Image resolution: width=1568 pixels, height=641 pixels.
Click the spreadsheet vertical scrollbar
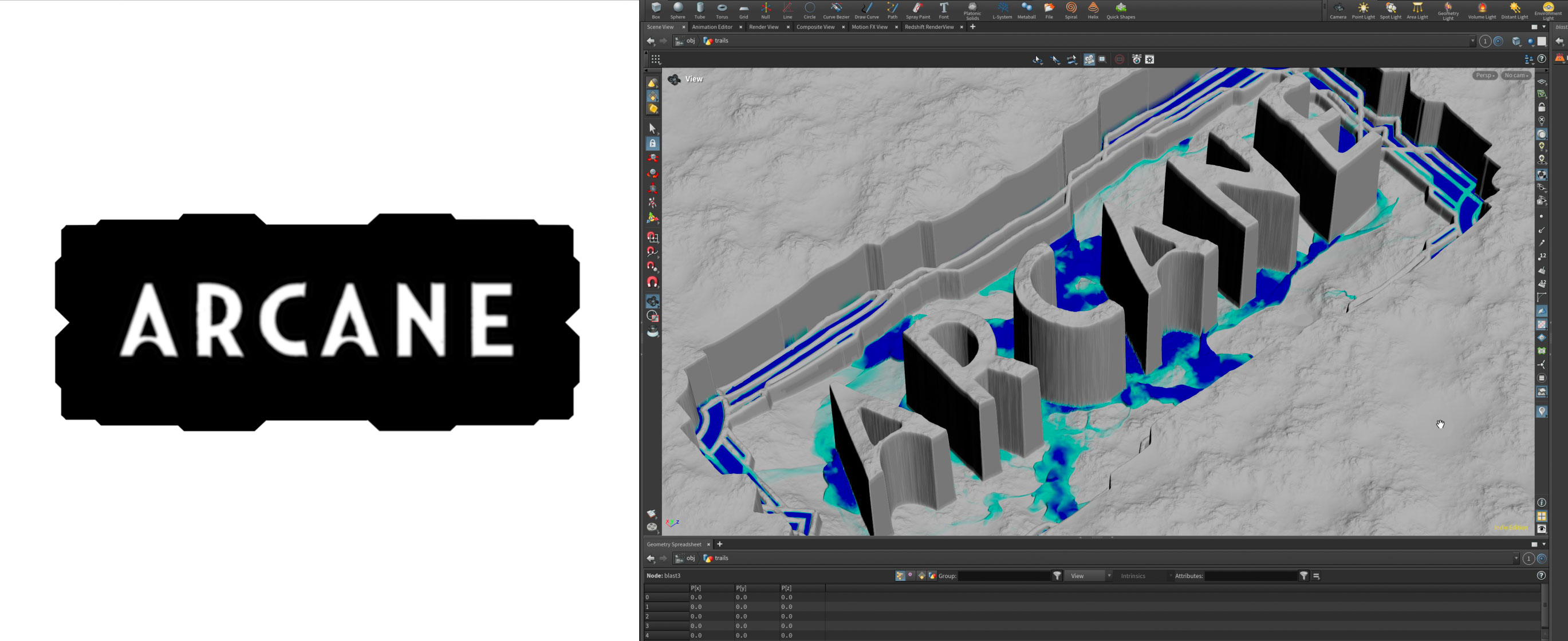(1545, 605)
